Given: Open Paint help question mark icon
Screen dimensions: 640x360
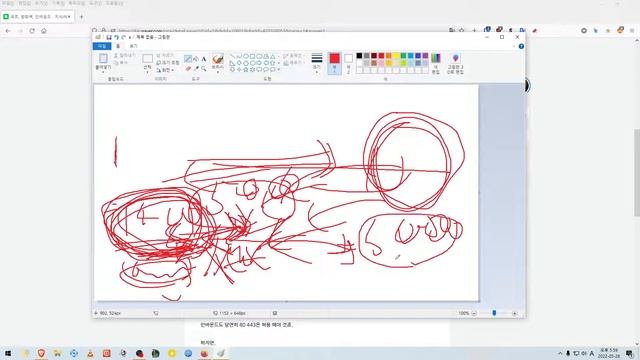Looking at the screenshot, I should click(x=521, y=46).
